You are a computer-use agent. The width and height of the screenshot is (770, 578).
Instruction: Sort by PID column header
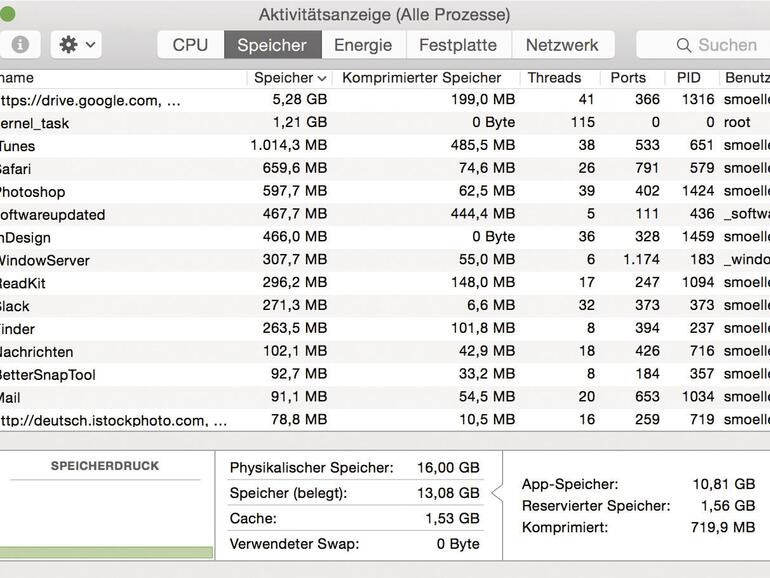point(688,77)
